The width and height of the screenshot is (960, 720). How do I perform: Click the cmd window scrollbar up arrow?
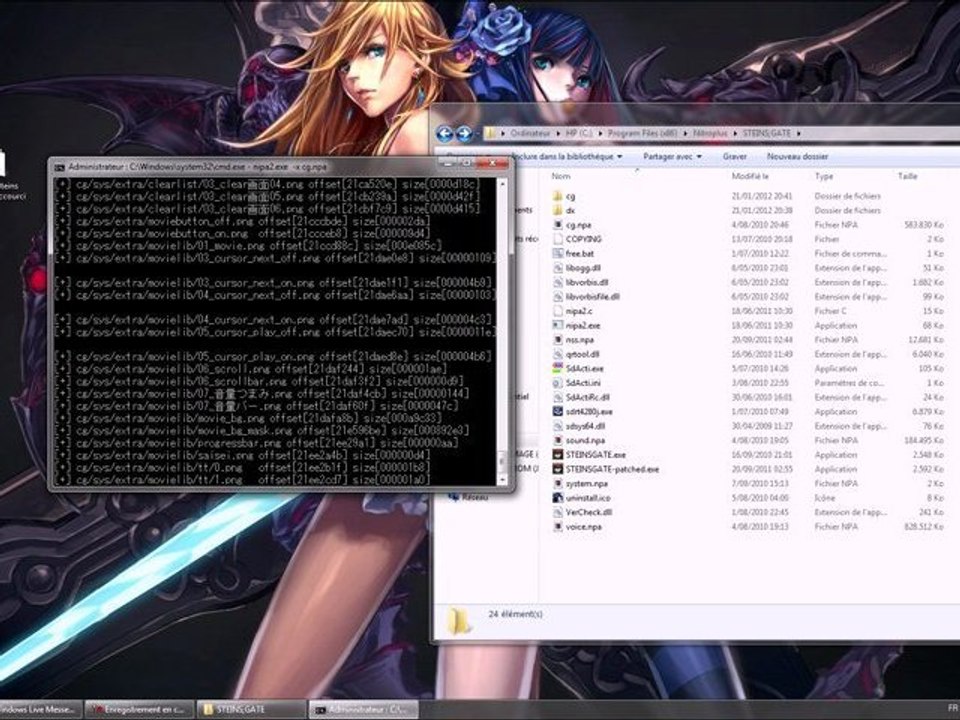[x=502, y=183]
